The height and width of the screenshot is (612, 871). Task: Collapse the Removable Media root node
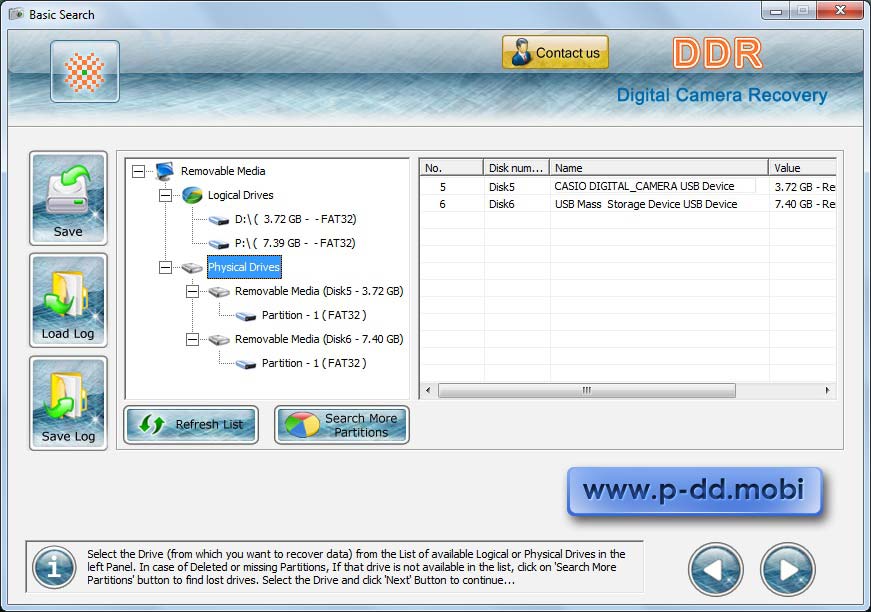coord(138,171)
